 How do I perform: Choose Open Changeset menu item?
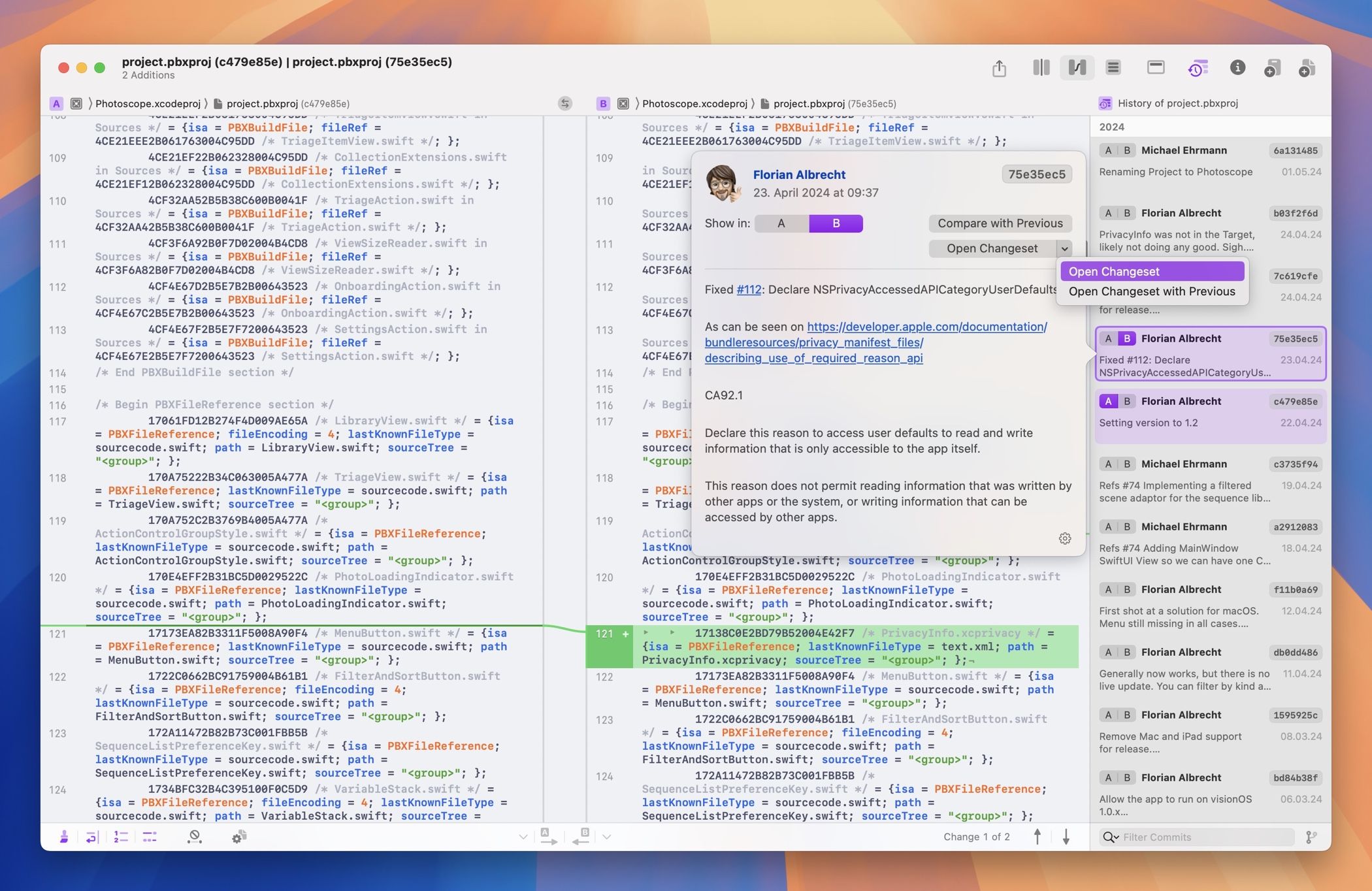tap(1152, 271)
